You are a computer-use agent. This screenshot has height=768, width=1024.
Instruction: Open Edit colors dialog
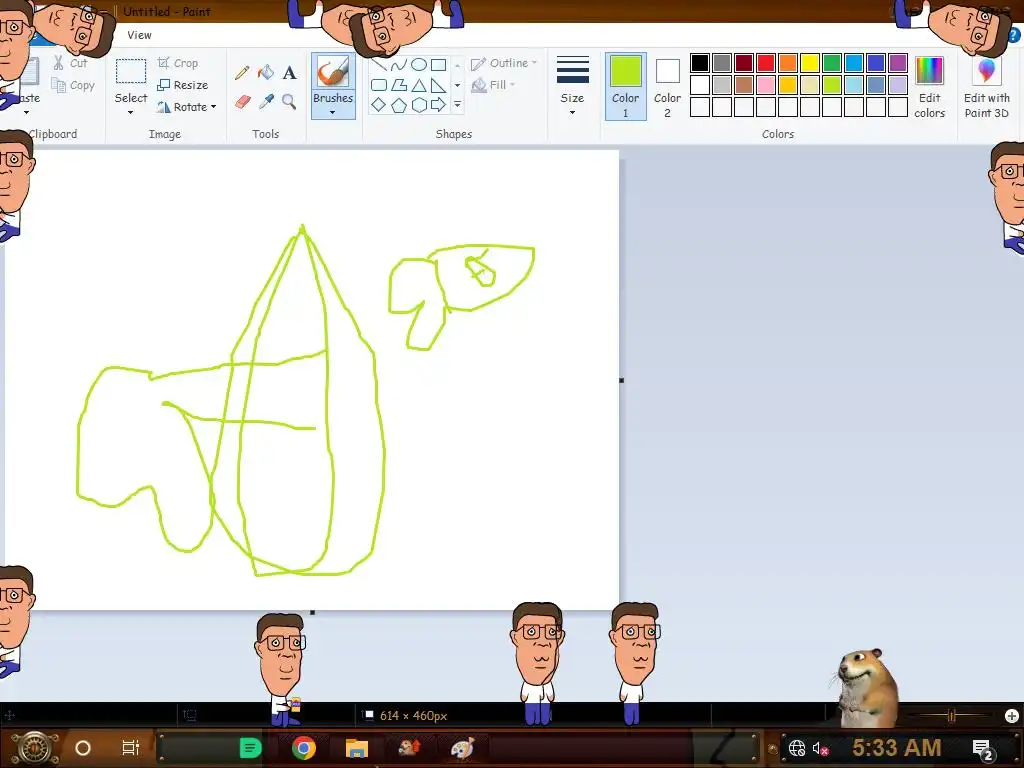929,88
